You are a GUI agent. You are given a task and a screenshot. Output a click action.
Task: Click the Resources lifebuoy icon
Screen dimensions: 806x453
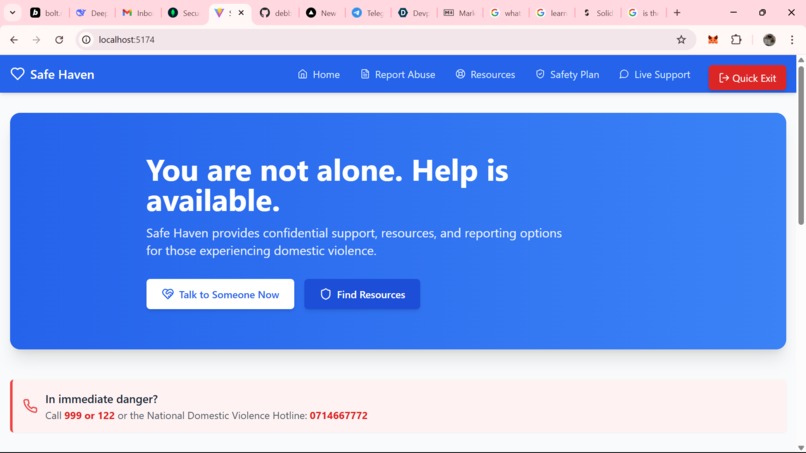click(x=460, y=74)
